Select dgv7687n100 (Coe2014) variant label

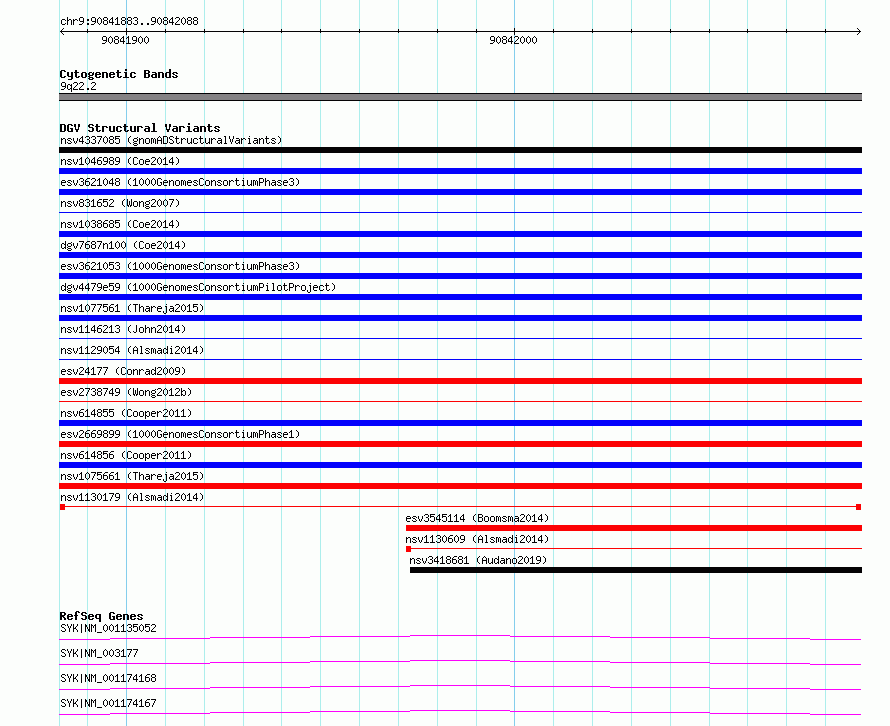(x=123, y=245)
